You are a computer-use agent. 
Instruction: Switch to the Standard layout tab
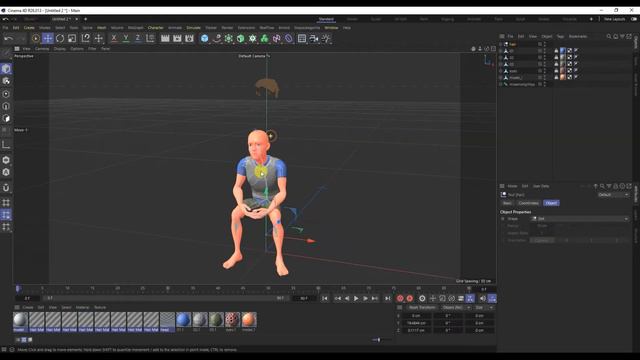point(326,19)
